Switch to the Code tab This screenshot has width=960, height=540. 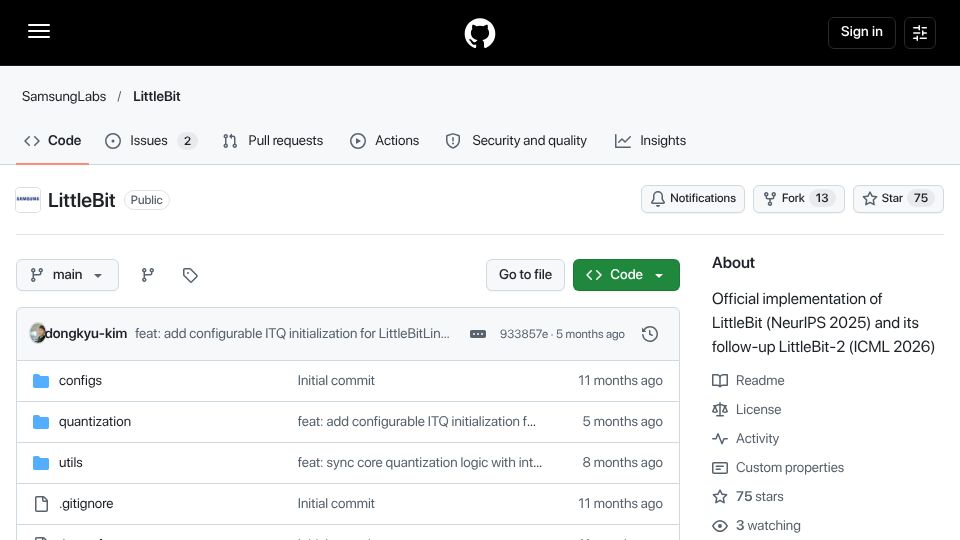tap(53, 141)
